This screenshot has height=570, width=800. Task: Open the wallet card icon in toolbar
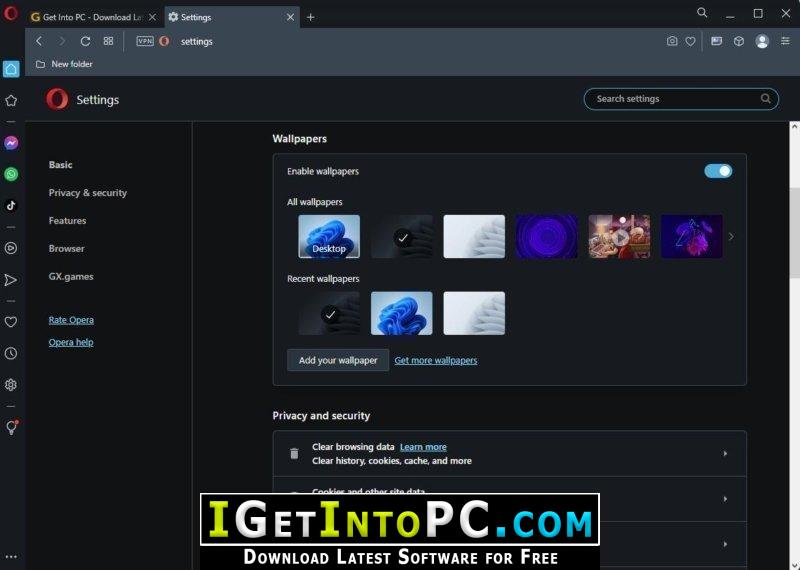pos(716,41)
